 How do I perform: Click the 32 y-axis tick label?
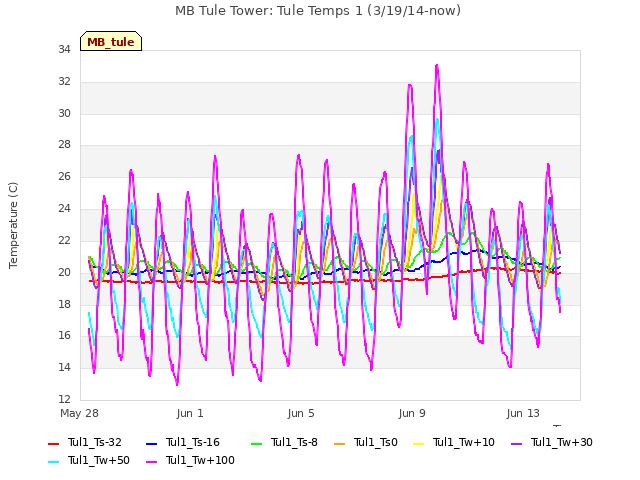pos(64,82)
